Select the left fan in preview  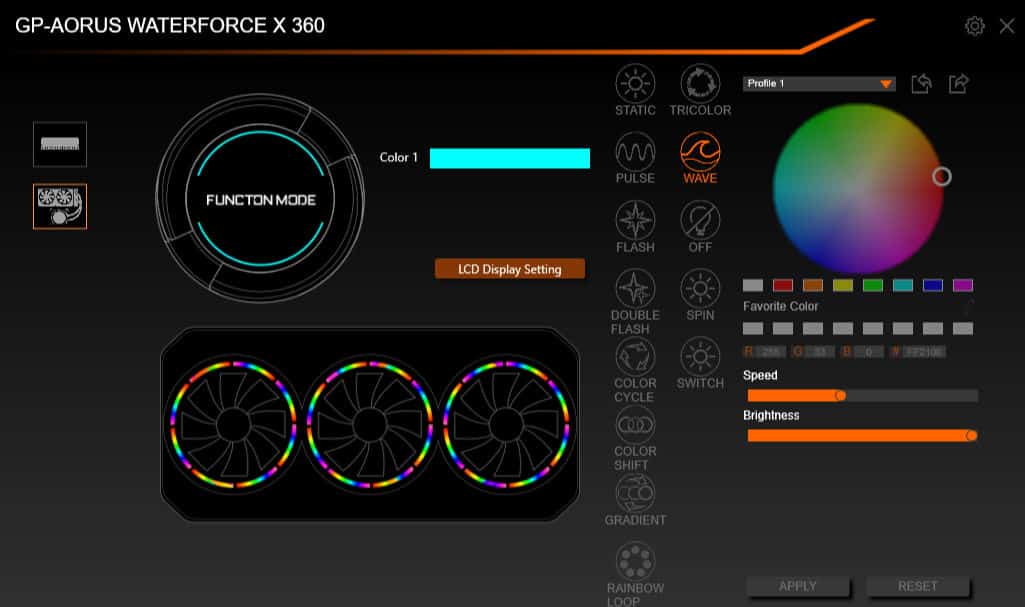(233, 425)
